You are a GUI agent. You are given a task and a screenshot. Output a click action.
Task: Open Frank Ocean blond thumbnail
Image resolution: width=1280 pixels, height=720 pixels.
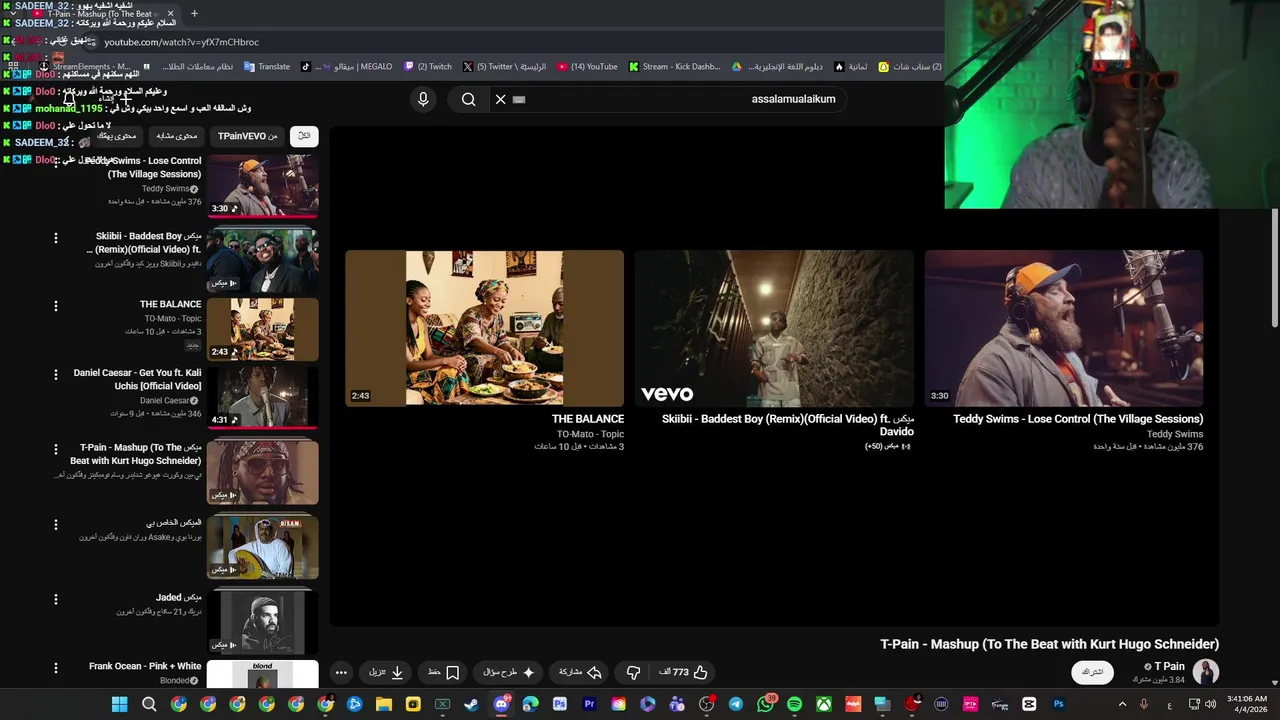click(263, 674)
